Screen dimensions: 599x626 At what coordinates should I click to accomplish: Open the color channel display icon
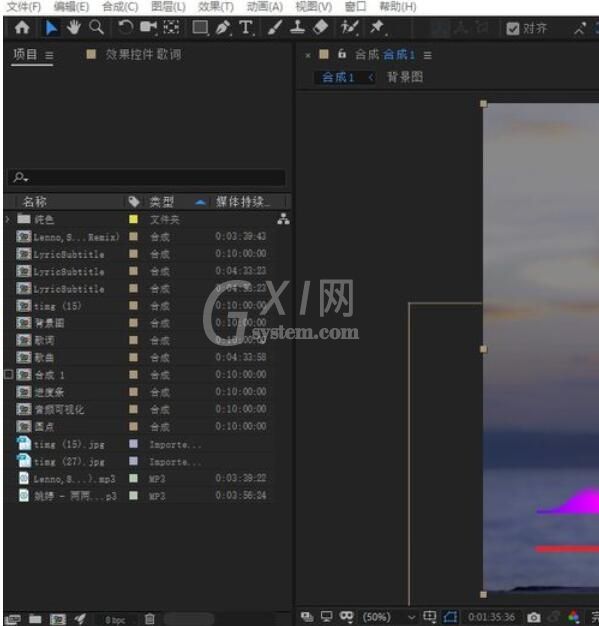[x=574, y=617]
